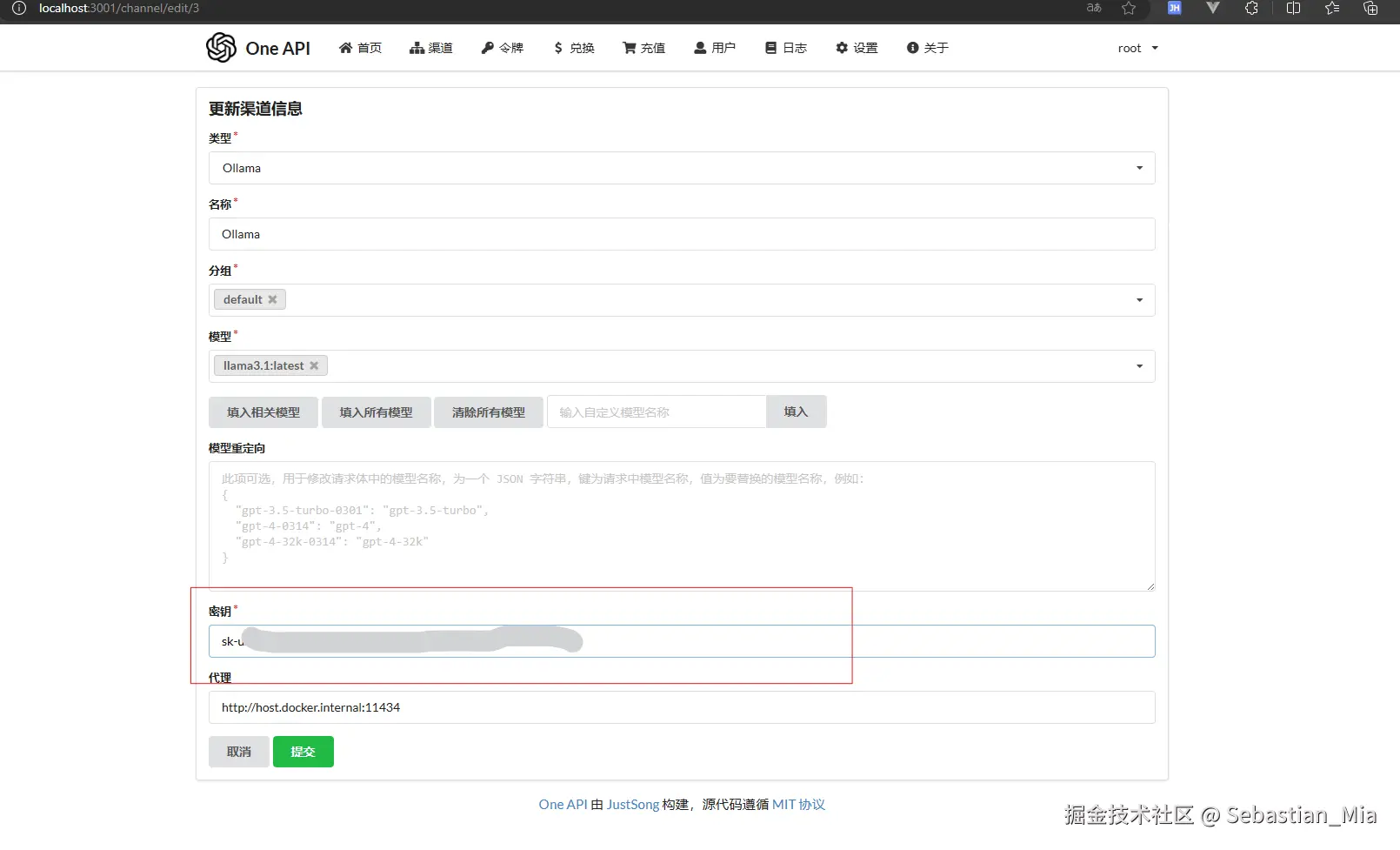Open the 令牌 tokens page via key icon

click(488, 48)
